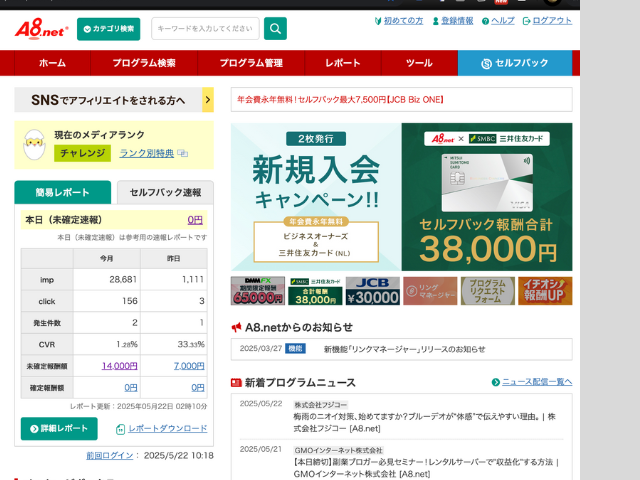The width and height of the screenshot is (640, 480).
Task: Click the A8.net logo
Action: pyautogui.click(x=41, y=29)
